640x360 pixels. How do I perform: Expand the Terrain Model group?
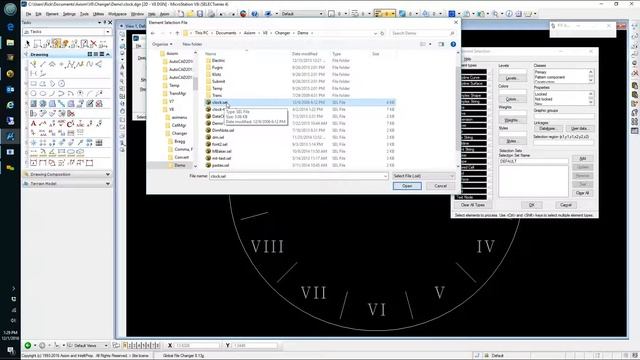click(108, 184)
